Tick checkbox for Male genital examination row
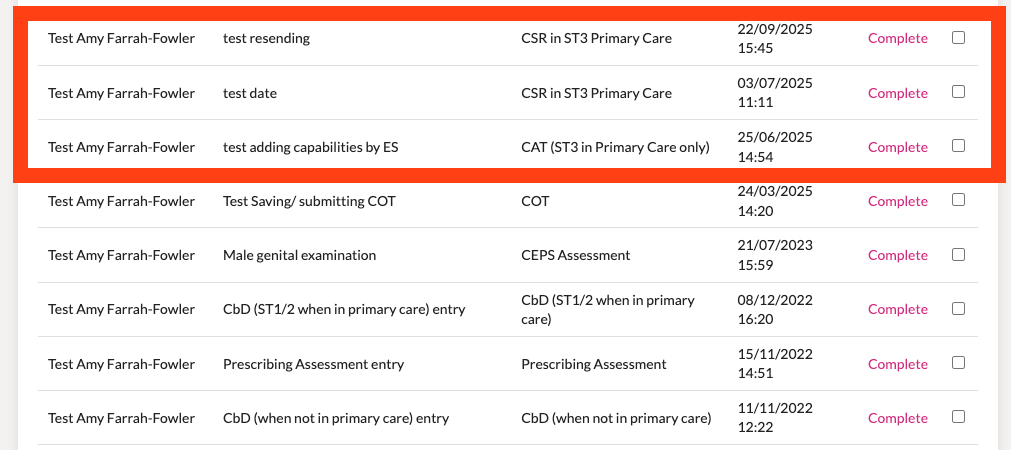The image size is (1011, 450). point(958,255)
